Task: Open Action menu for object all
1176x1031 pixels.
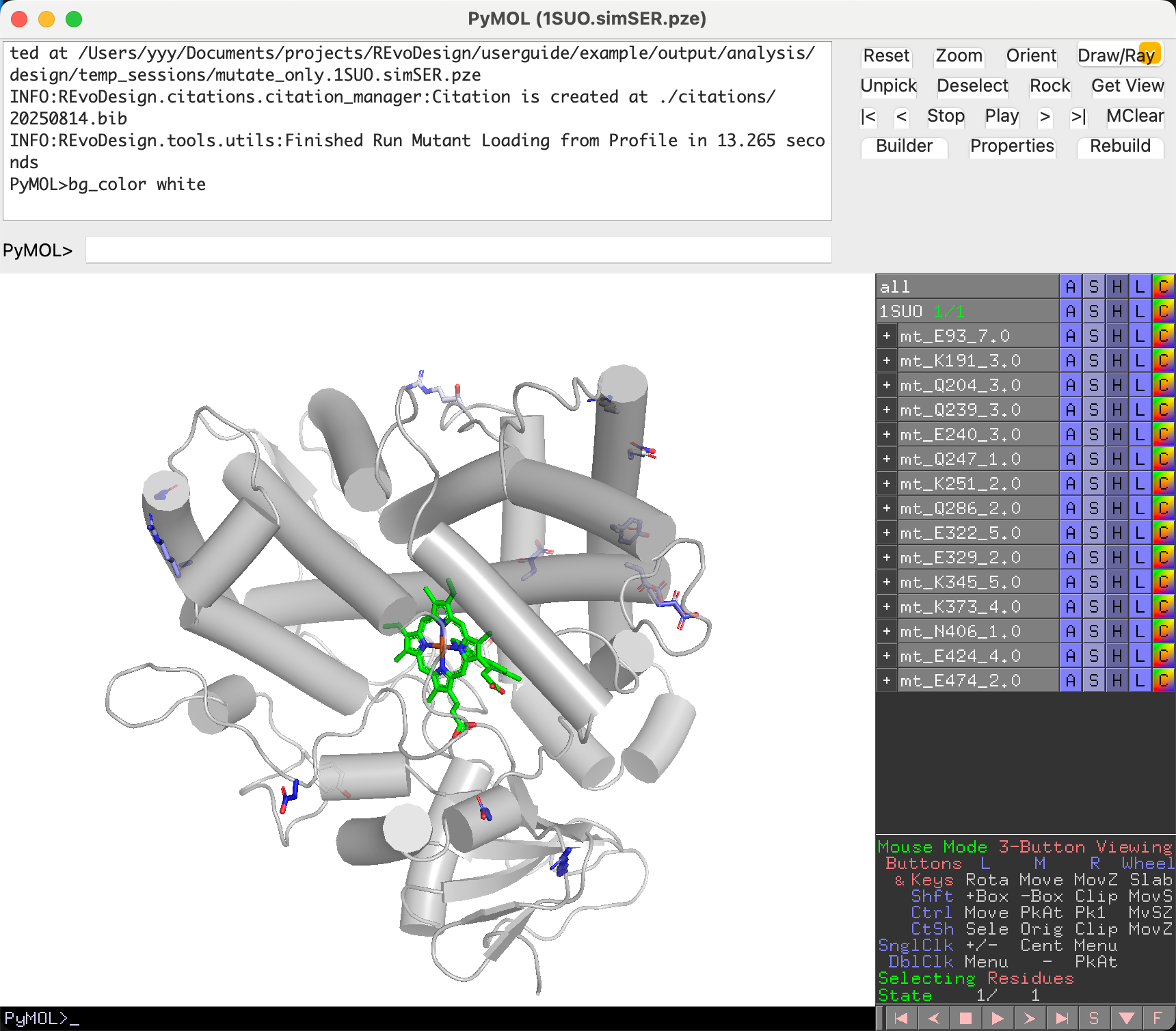Action: [x=1071, y=286]
